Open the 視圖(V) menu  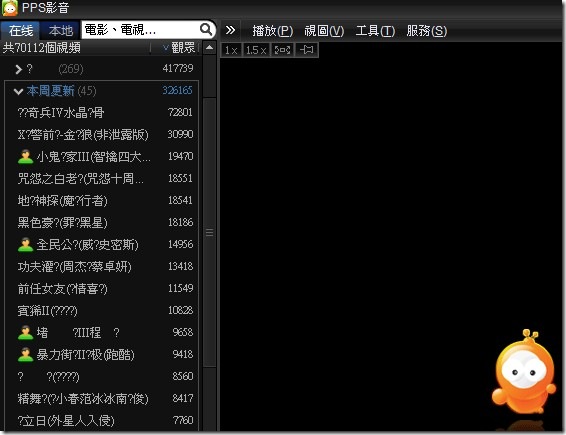324,31
